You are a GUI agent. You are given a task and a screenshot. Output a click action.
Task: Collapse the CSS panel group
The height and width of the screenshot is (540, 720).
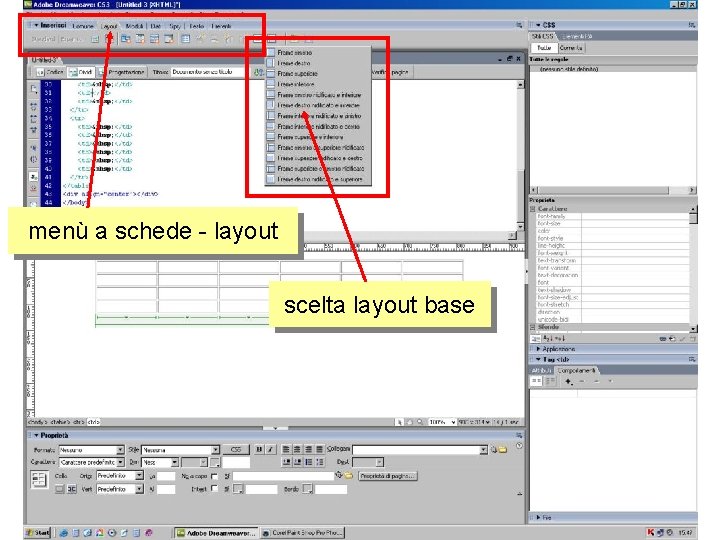pyautogui.click(x=538, y=25)
